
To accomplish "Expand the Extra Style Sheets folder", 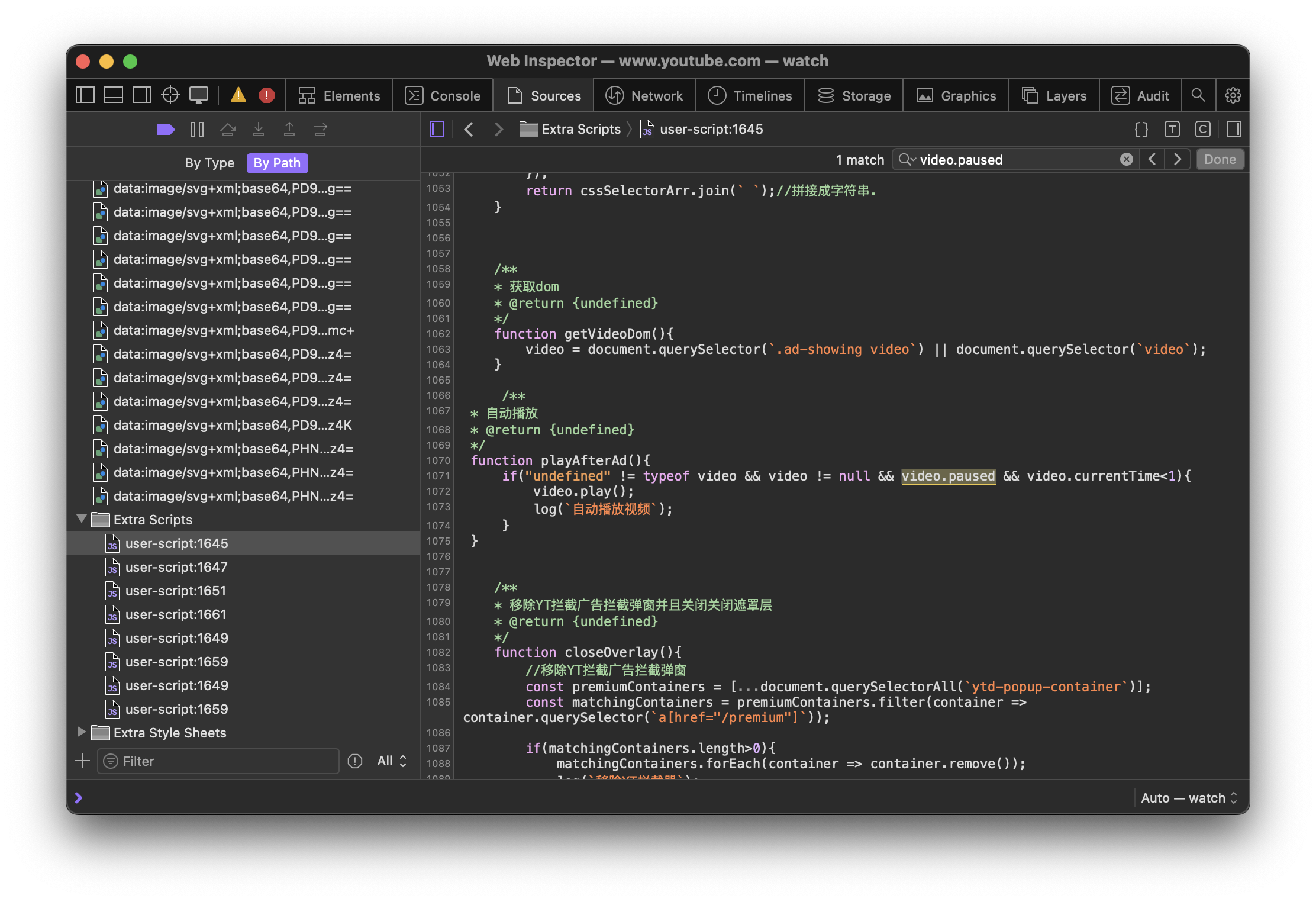I will pos(82,732).
